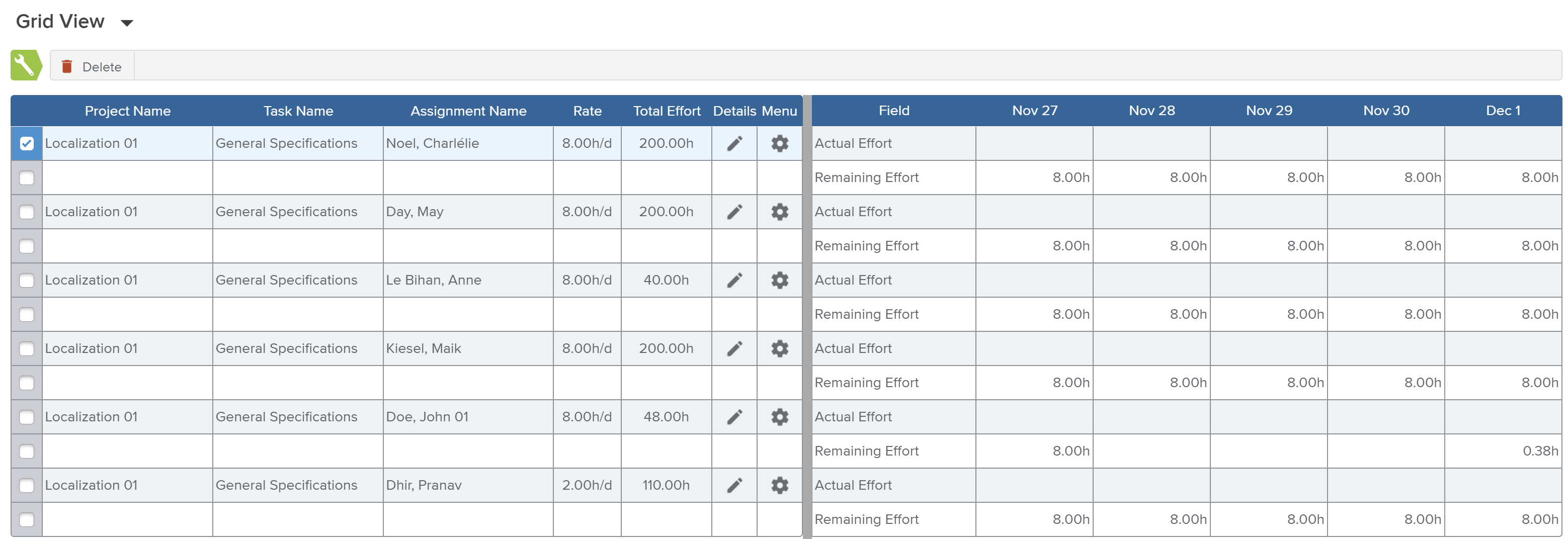This screenshot has width=1568, height=539.
Task: Open gear menu for Noel, Charlélie row
Action: [x=779, y=144]
